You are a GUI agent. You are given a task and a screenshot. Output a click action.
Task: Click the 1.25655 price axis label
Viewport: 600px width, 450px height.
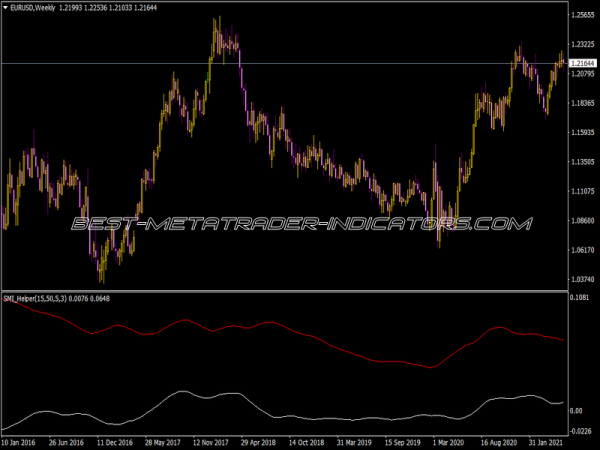click(x=582, y=15)
